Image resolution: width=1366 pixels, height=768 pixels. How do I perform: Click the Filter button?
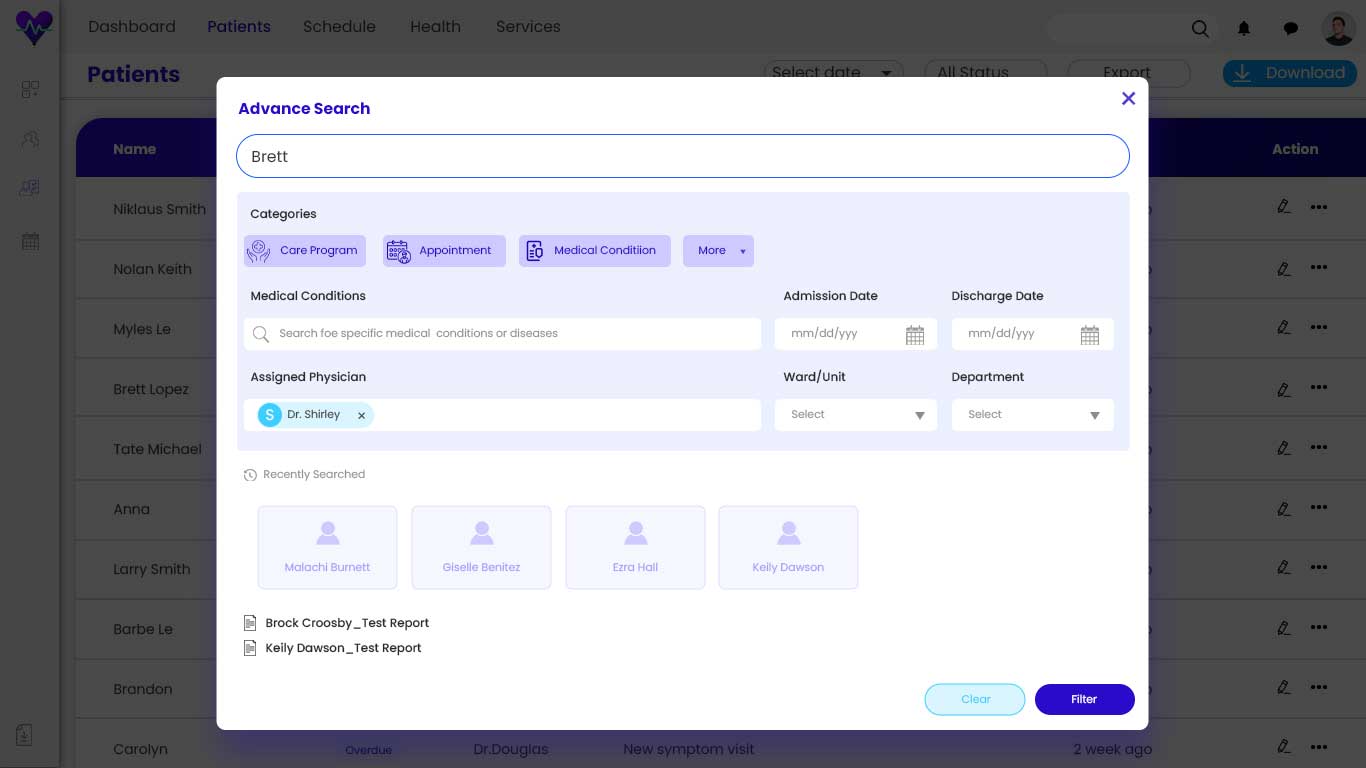pyautogui.click(x=1084, y=699)
